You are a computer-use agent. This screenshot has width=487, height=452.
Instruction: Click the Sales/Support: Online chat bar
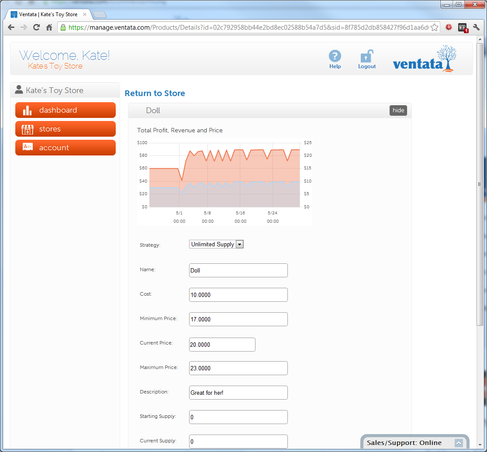(x=415, y=443)
